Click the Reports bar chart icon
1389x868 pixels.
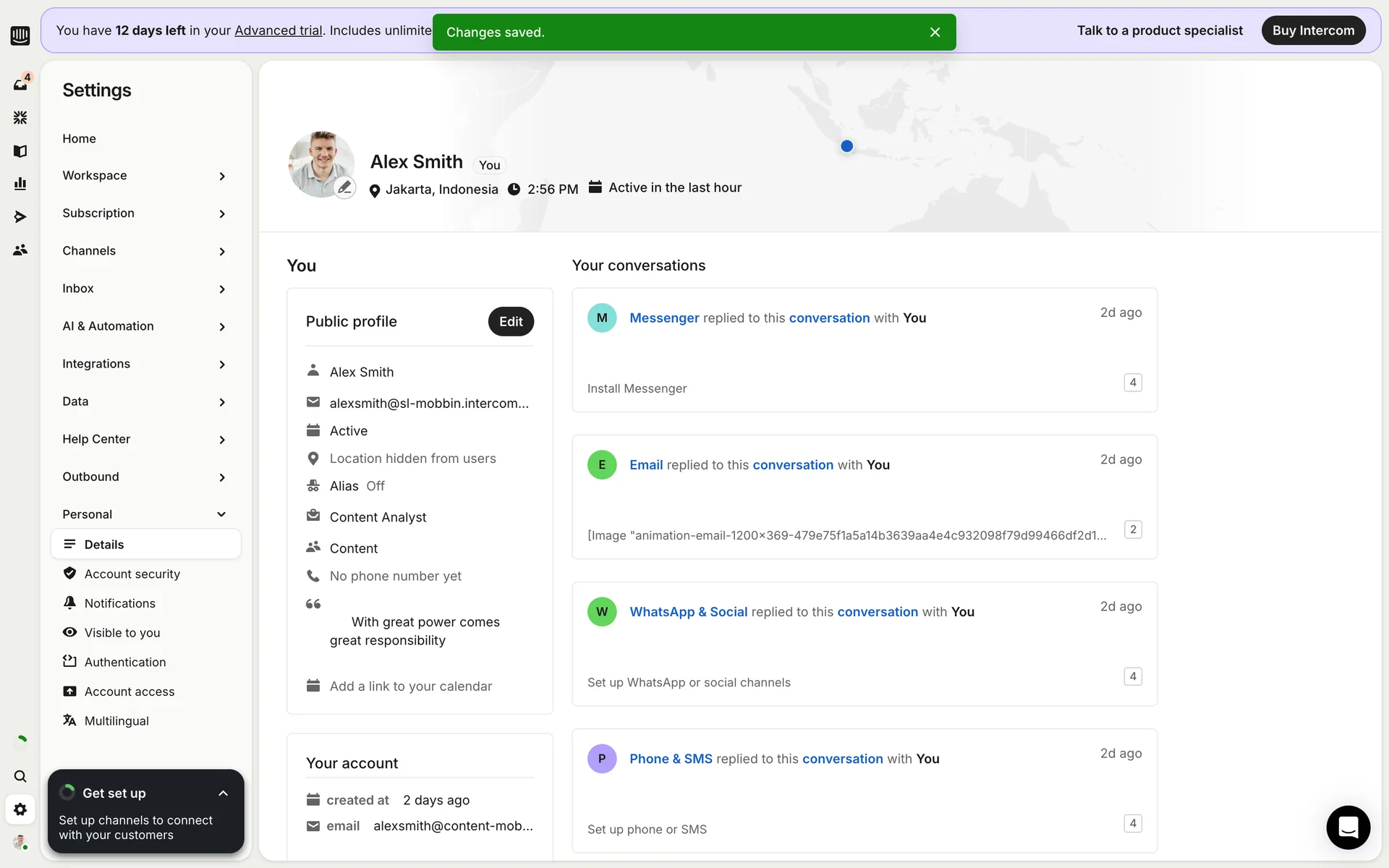(x=20, y=184)
